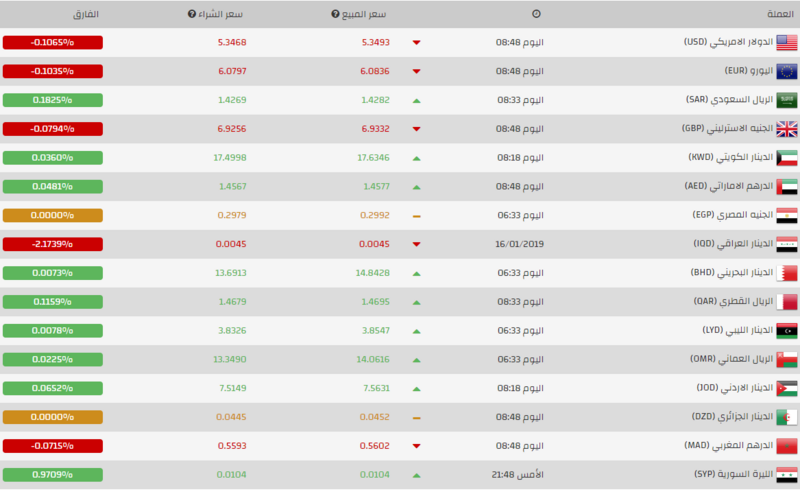Click the help icon beside سعر المبيع

click(x=335, y=14)
